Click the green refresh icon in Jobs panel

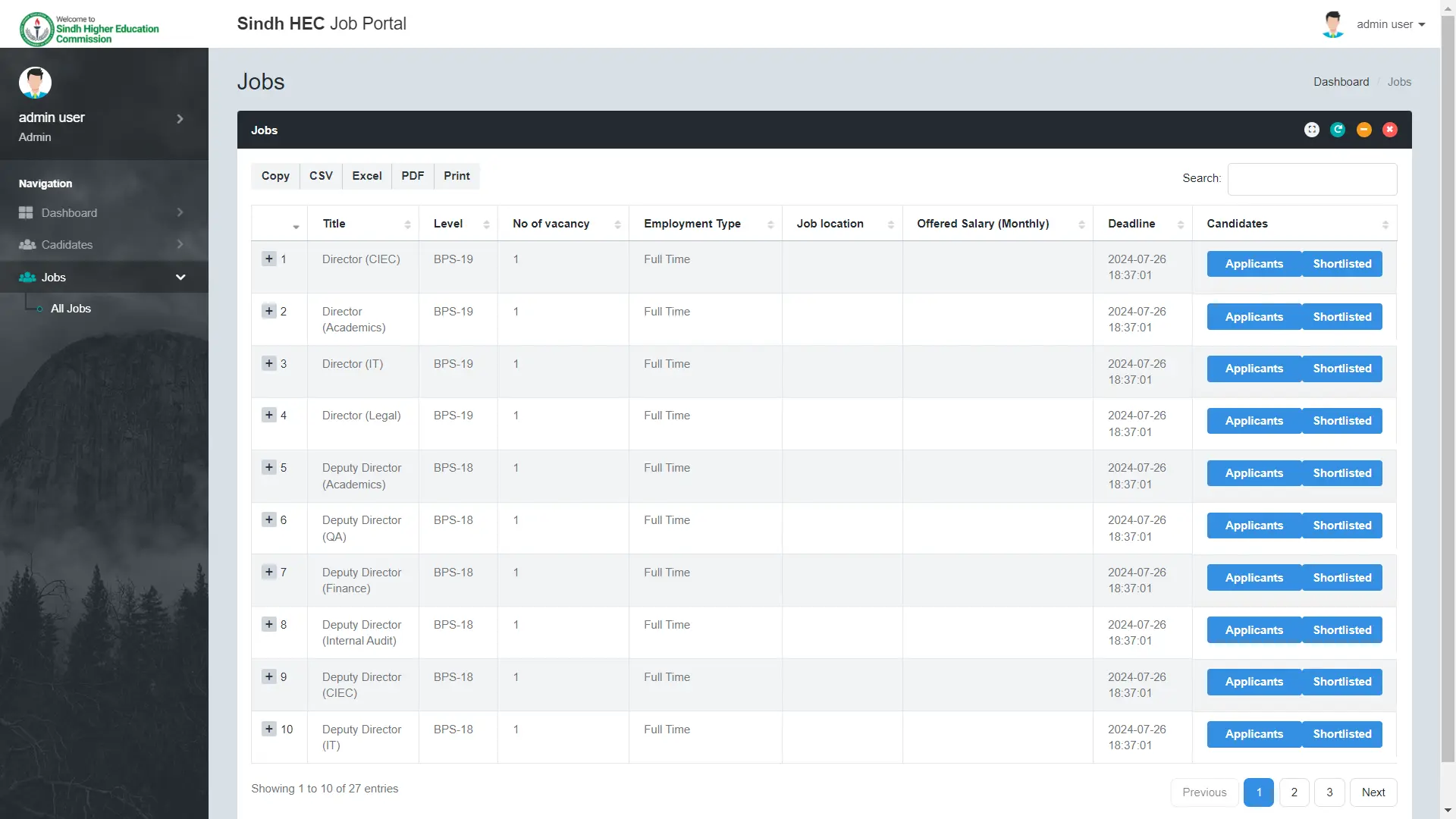pos(1338,130)
